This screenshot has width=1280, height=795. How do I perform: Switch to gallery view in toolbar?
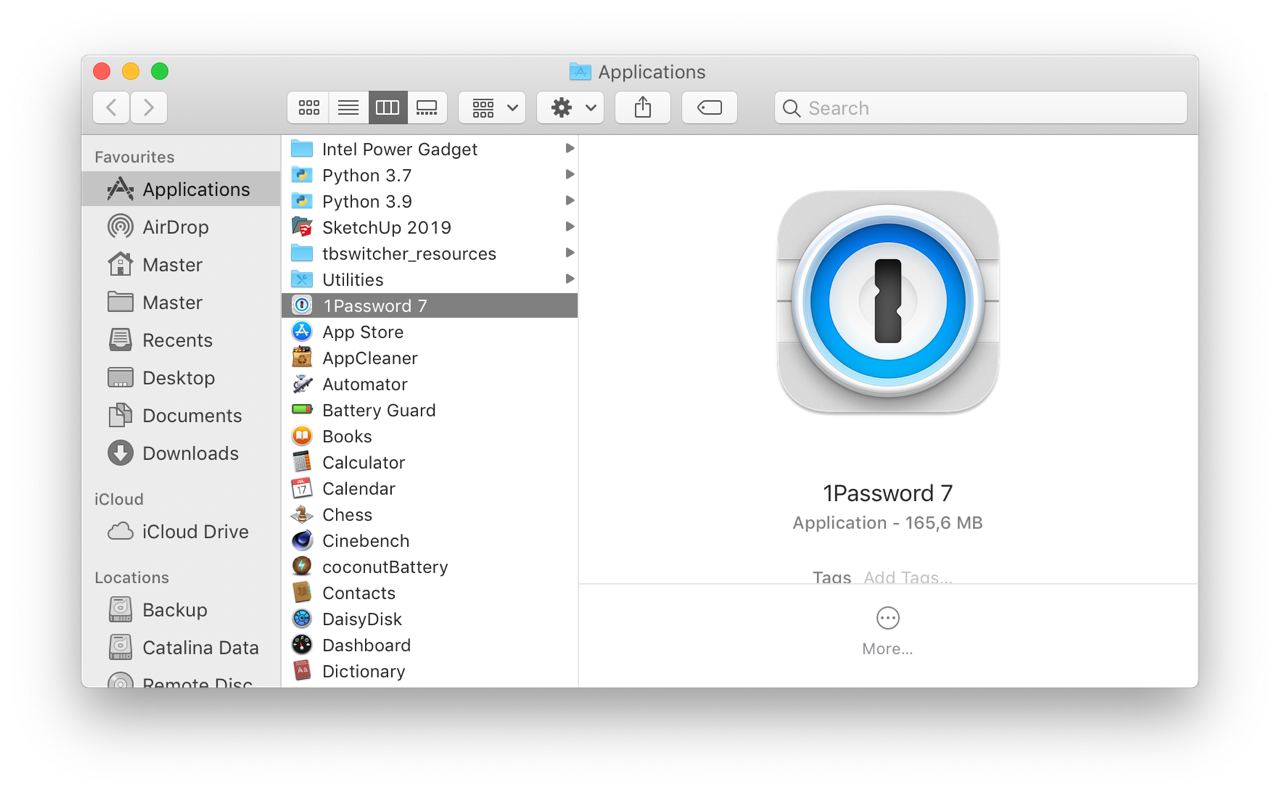coord(427,108)
